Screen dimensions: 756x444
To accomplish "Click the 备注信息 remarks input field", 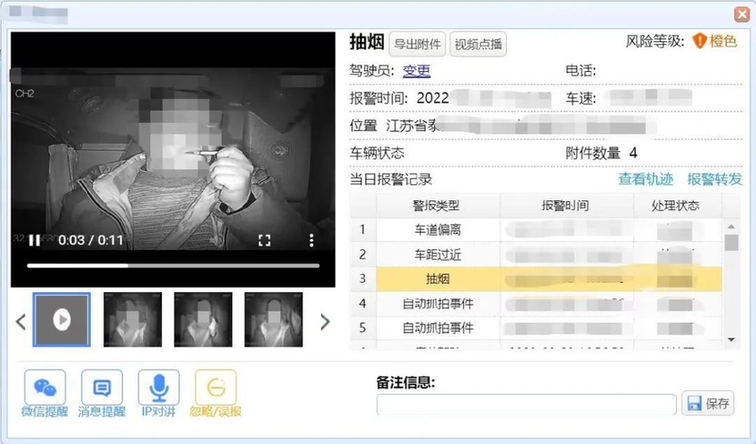I will coord(526,404).
